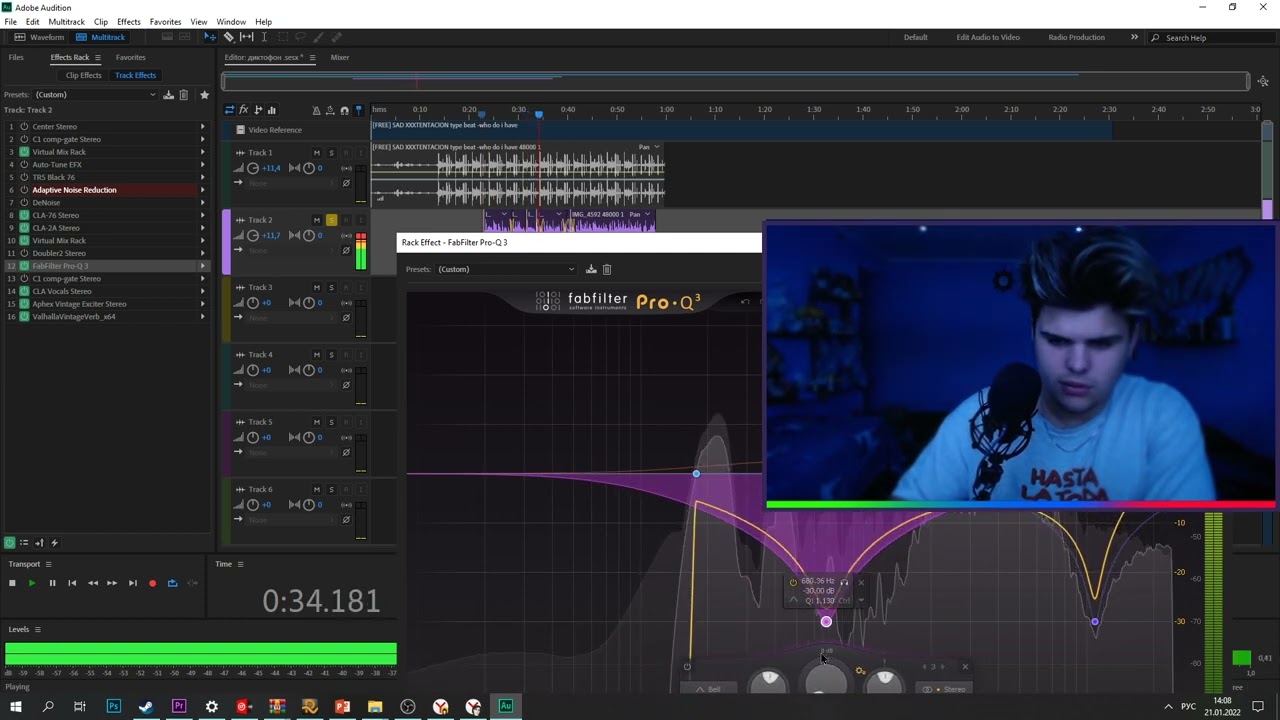Image resolution: width=1280 pixels, height=720 pixels.
Task: Save preset in FabFilter Rack Effect window
Action: point(591,269)
